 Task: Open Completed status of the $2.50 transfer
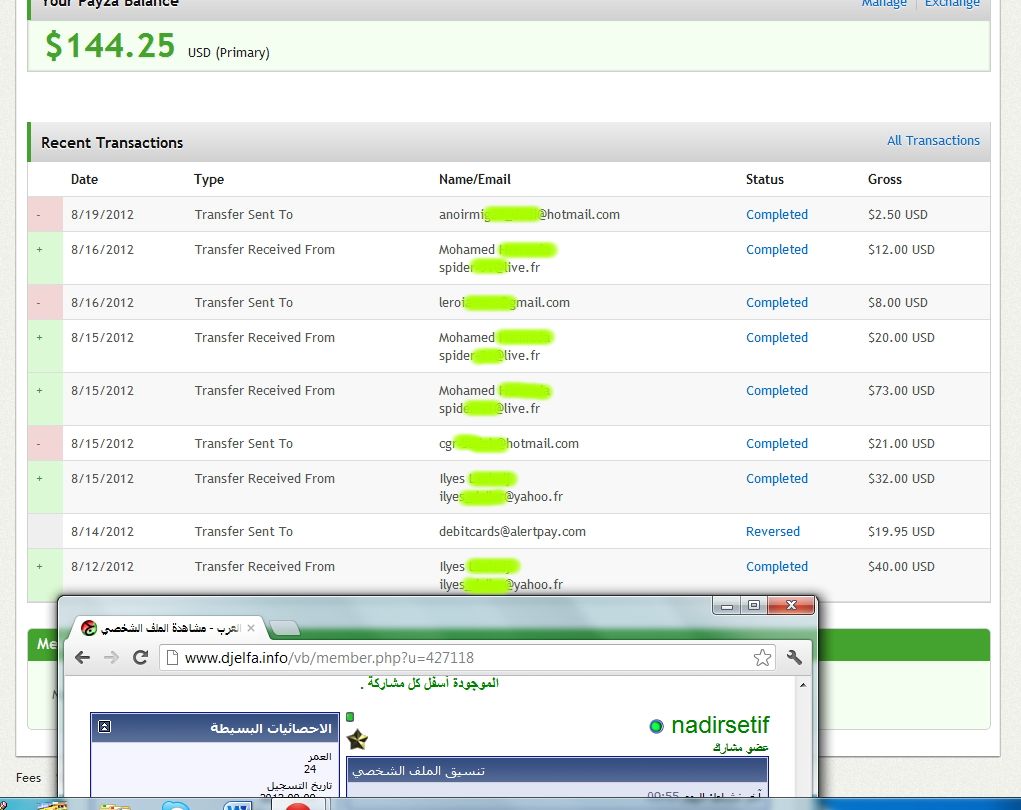click(777, 214)
